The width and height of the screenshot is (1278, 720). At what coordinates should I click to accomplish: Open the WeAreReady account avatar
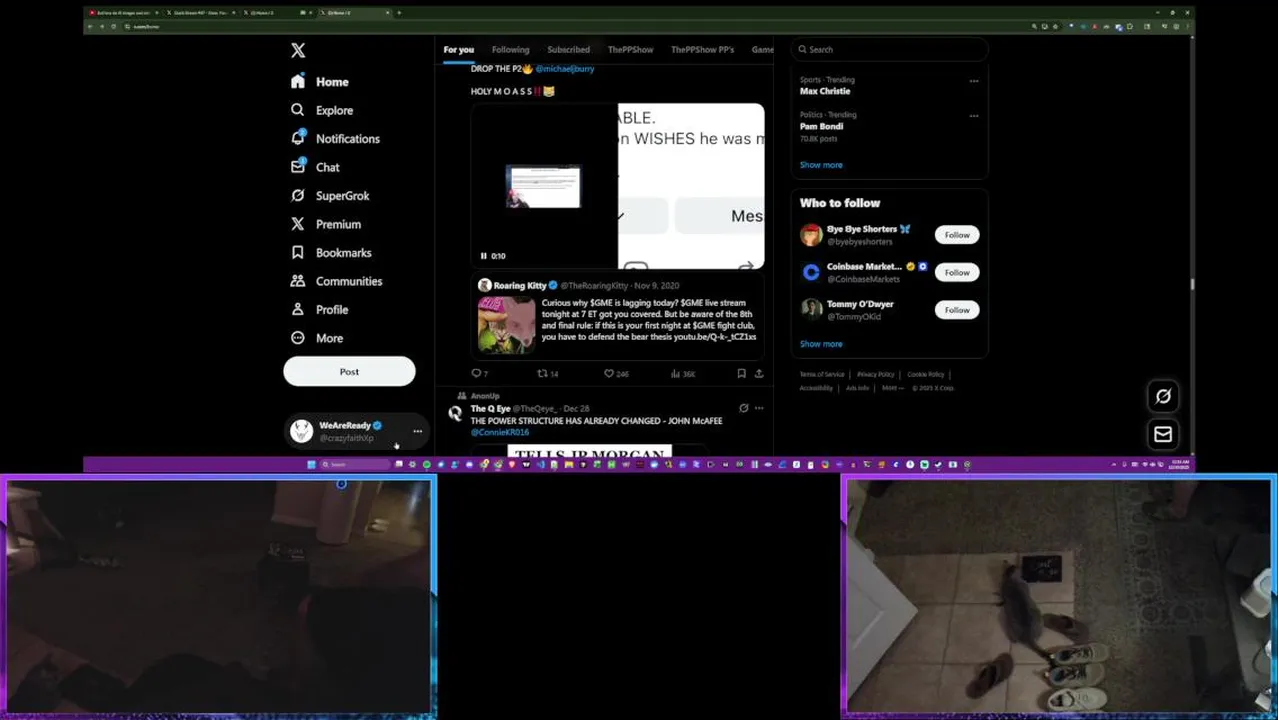click(301, 431)
